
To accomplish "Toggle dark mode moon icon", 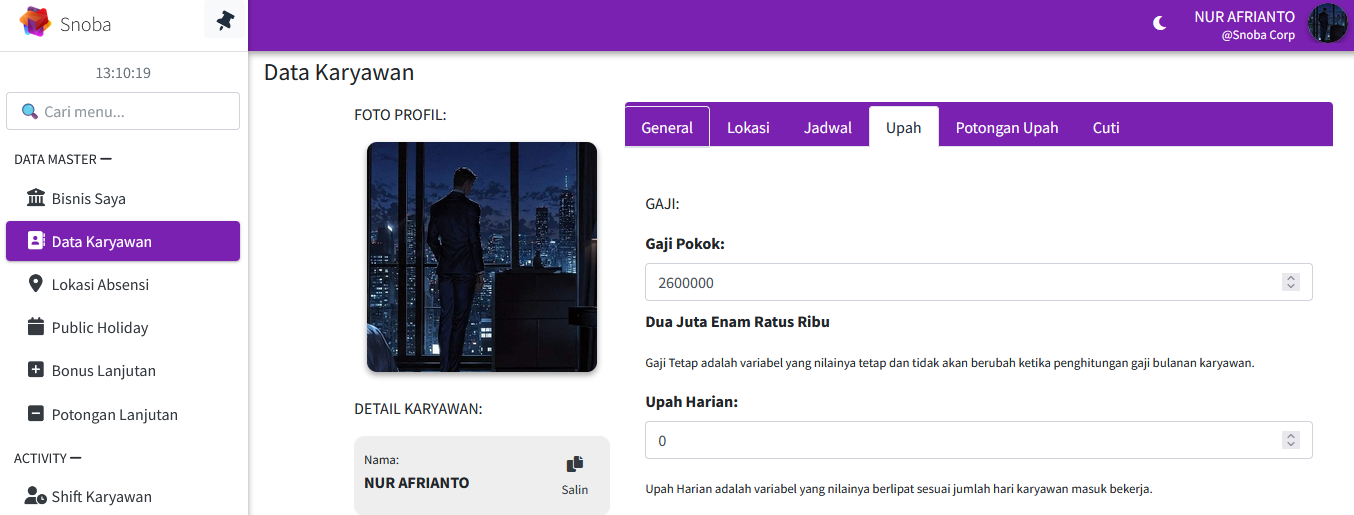I will (1160, 23).
